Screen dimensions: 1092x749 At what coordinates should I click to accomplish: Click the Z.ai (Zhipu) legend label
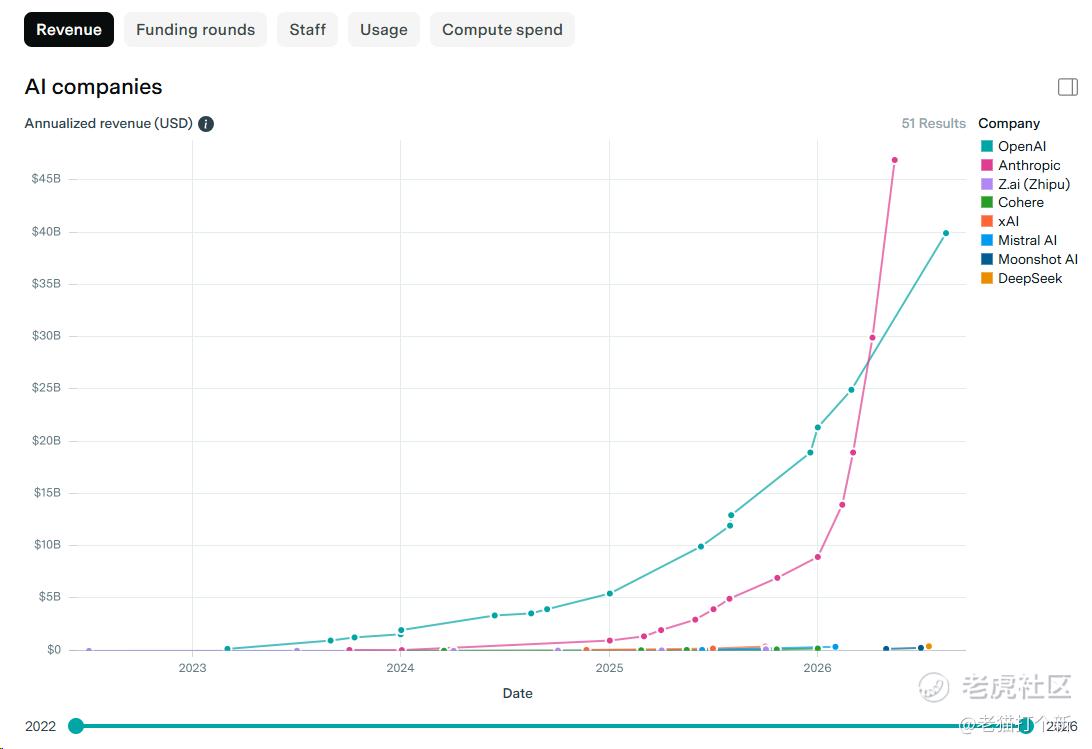tap(1034, 184)
